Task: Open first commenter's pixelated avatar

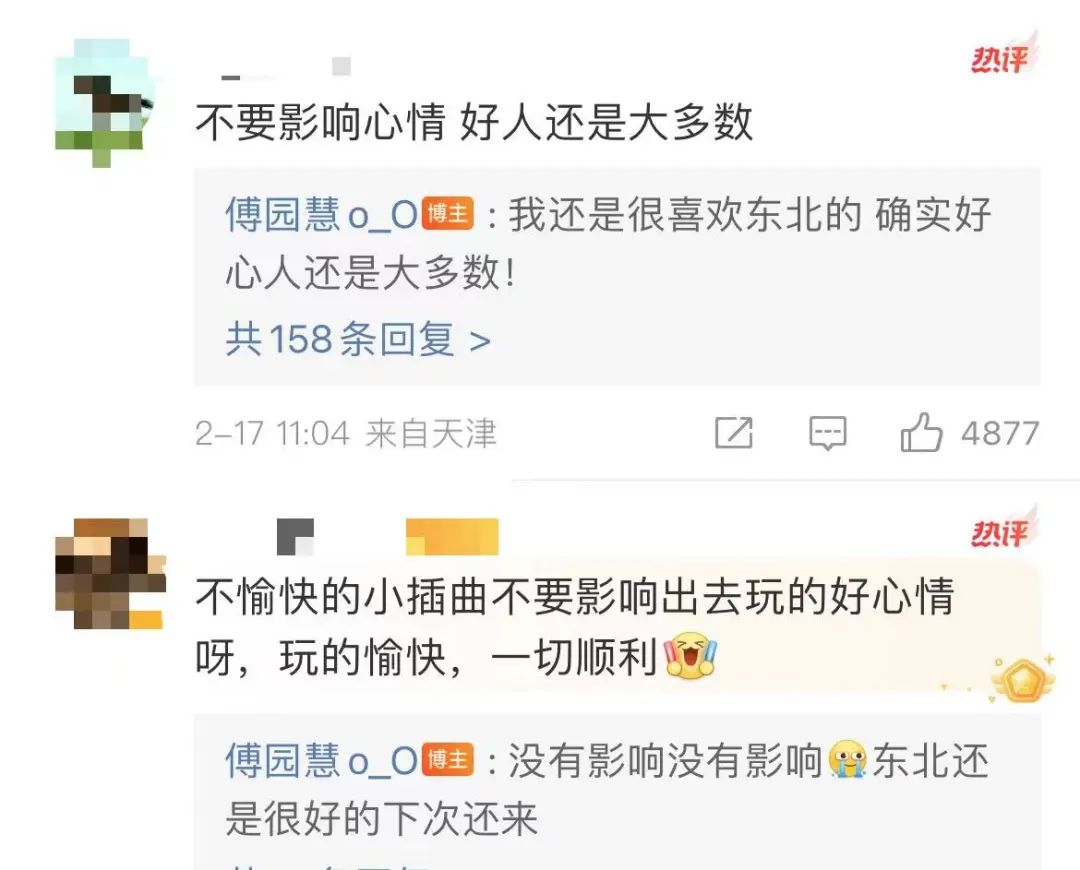Action: 104,103
